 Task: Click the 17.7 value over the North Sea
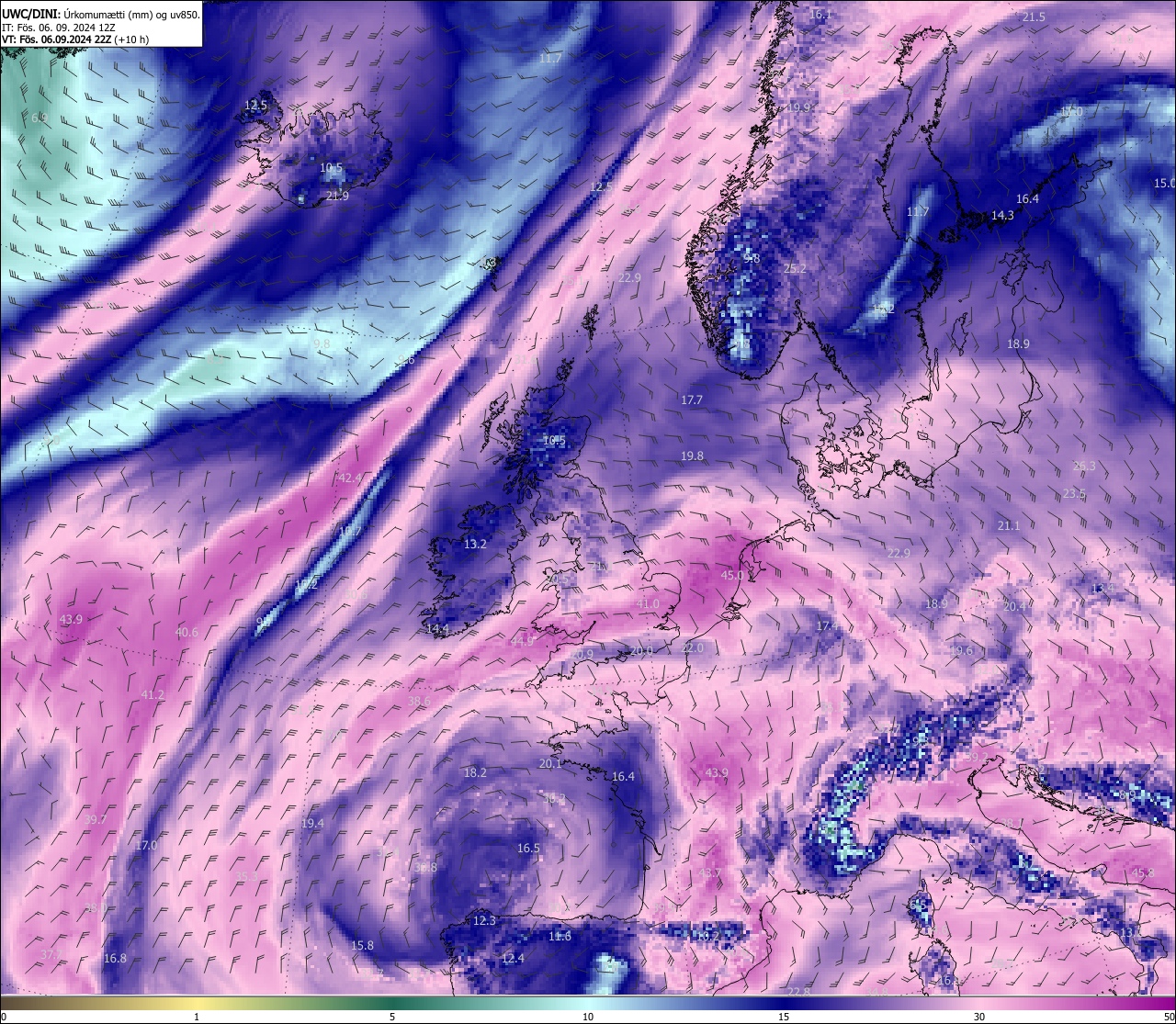coord(692,399)
